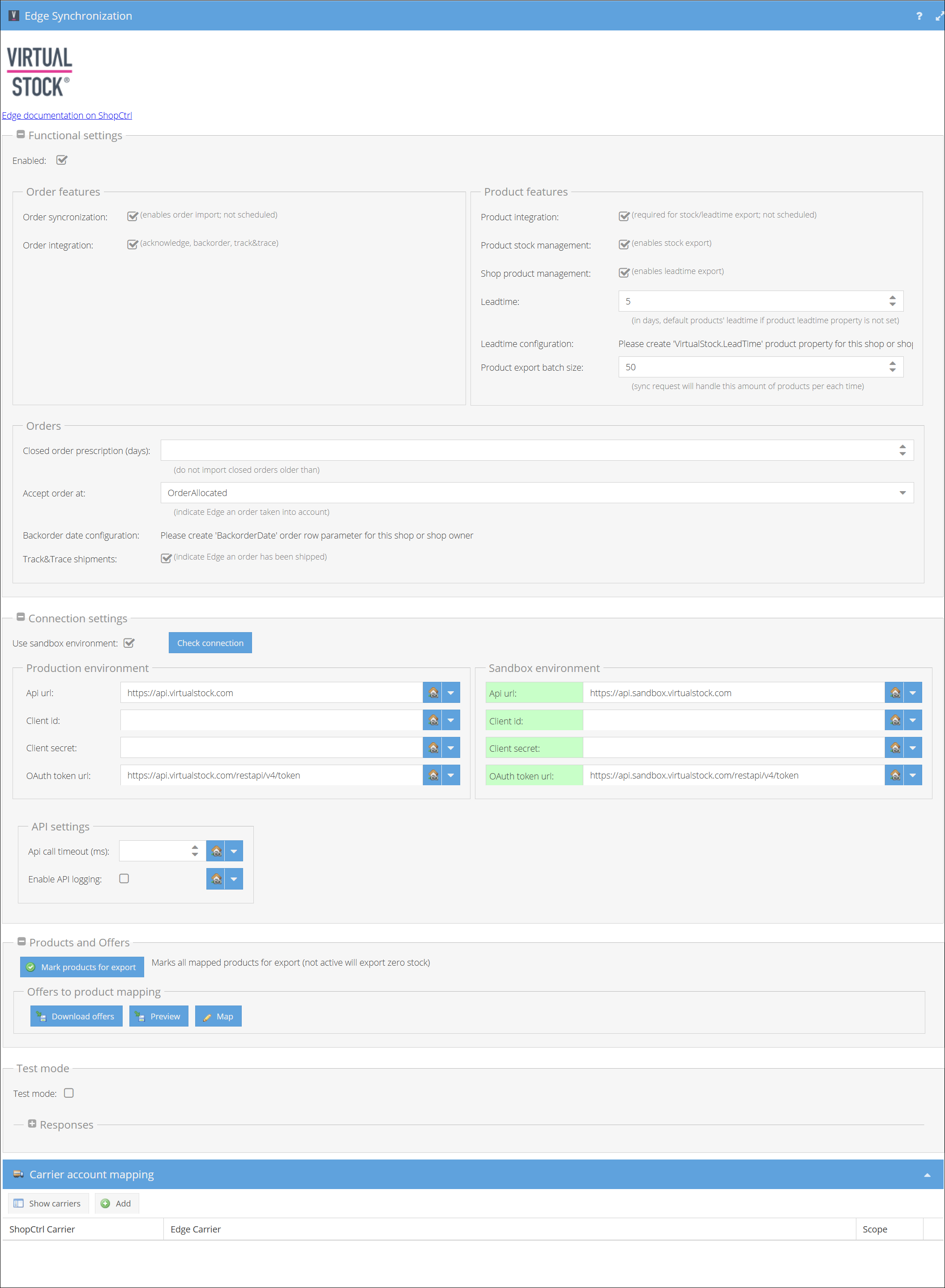Open dropdown arrow next to Sandbox Api url
This screenshot has height=1288, width=945.
913,693
